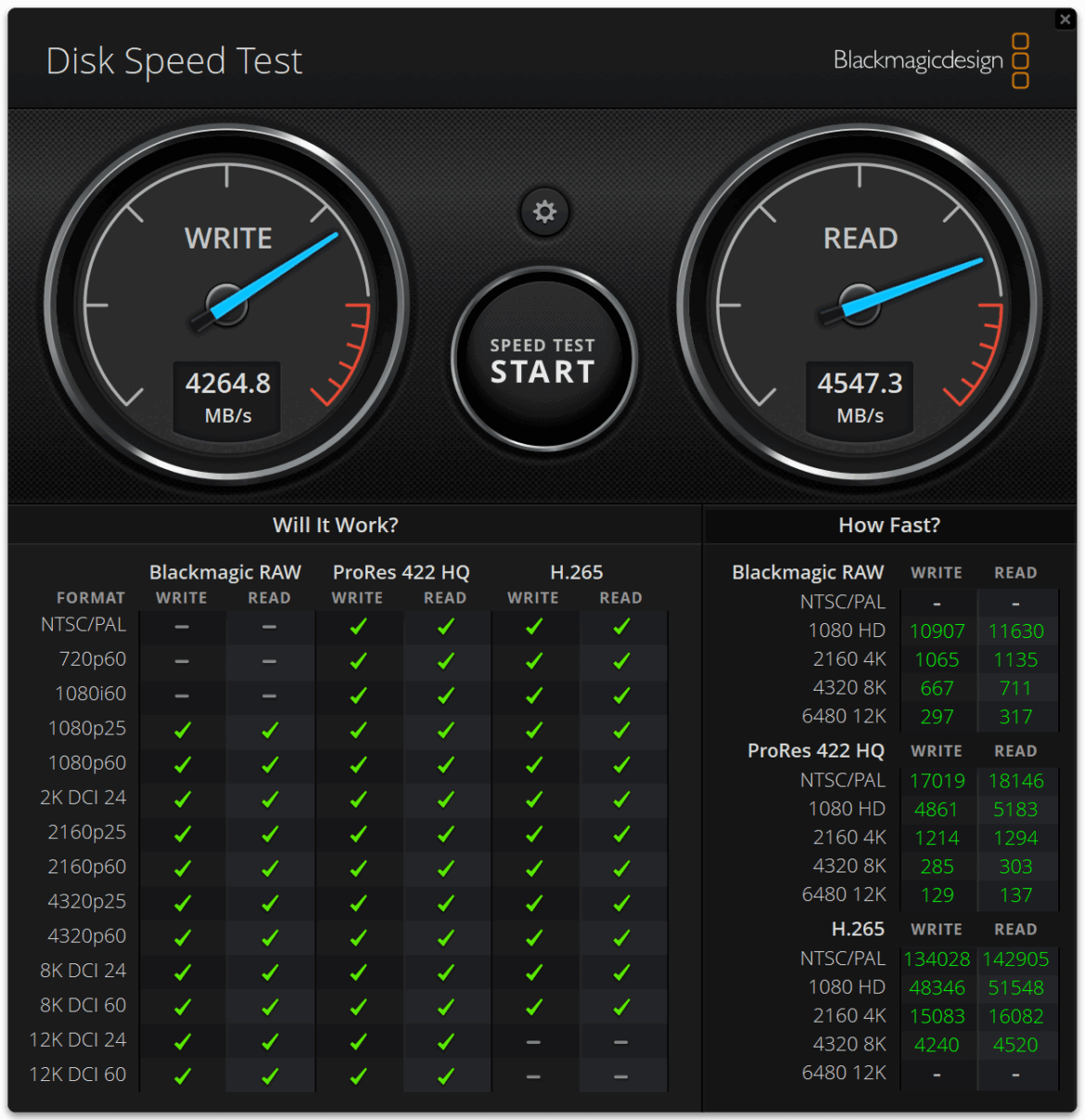Click H.265 write dash for 12K DCI 60
This screenshot has height=1120, width=1085.
click(x=533, y=1076)
